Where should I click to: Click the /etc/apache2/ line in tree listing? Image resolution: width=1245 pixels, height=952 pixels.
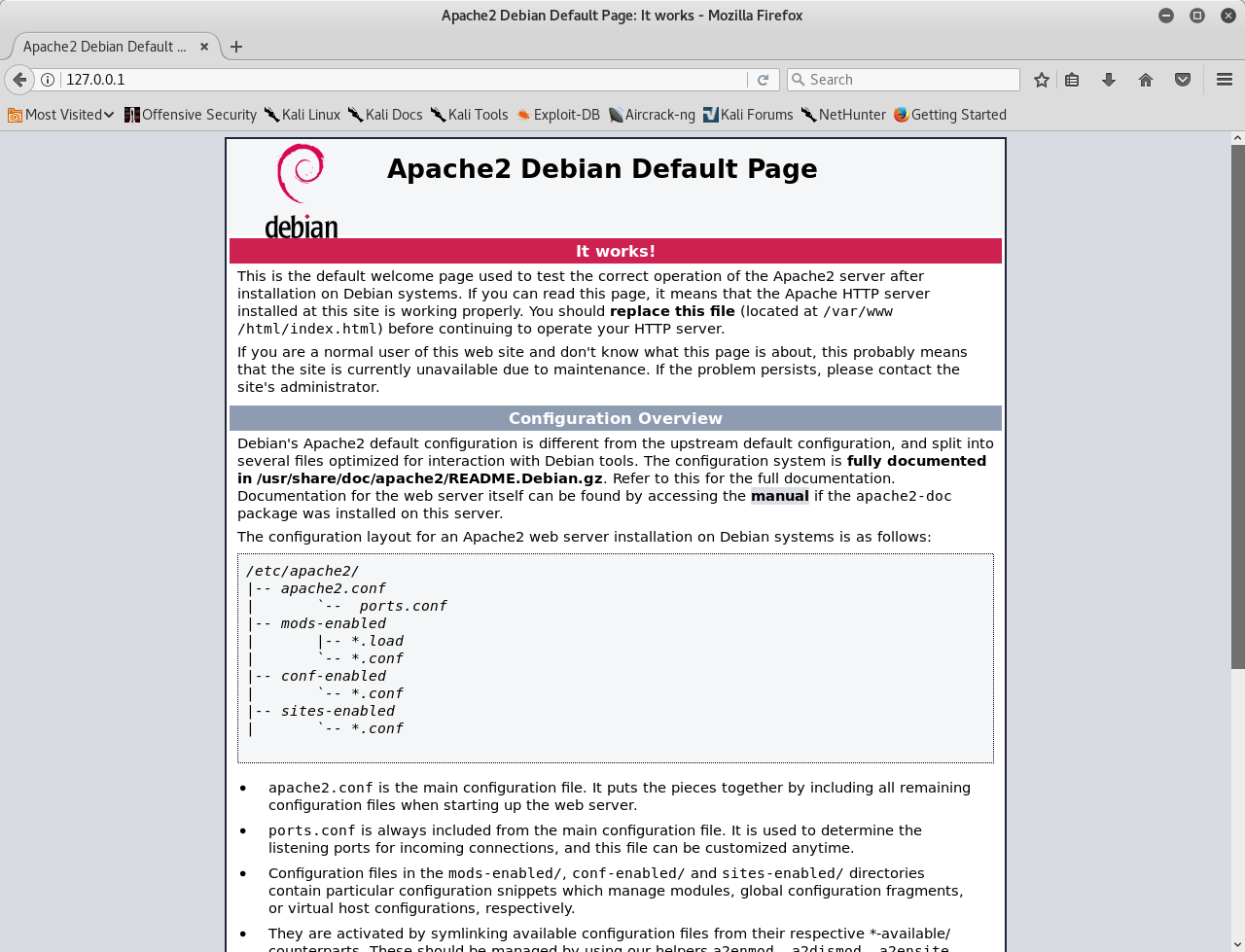point(302,571)
